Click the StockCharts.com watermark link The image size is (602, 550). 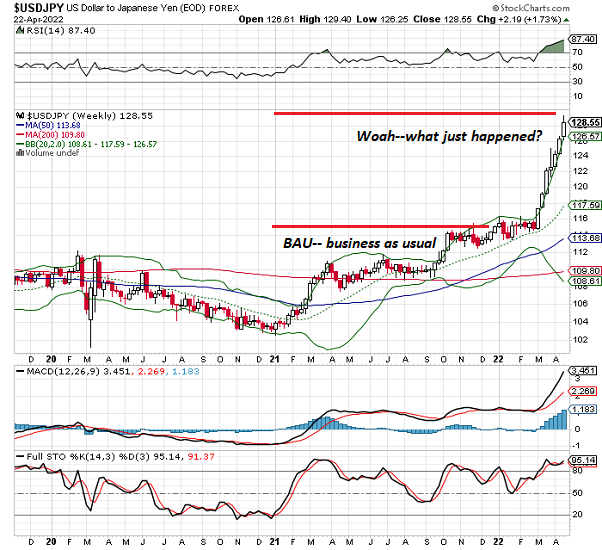coord(553,8)
